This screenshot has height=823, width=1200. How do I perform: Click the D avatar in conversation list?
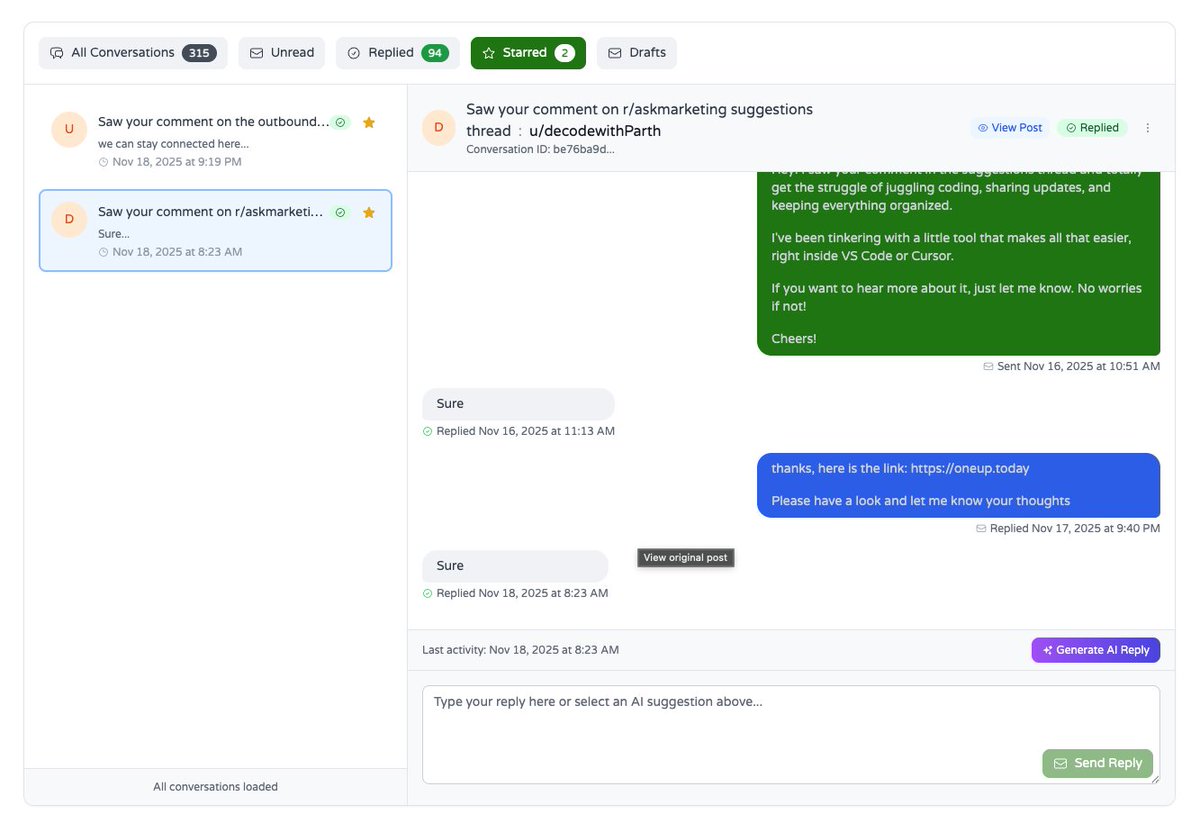69,219
